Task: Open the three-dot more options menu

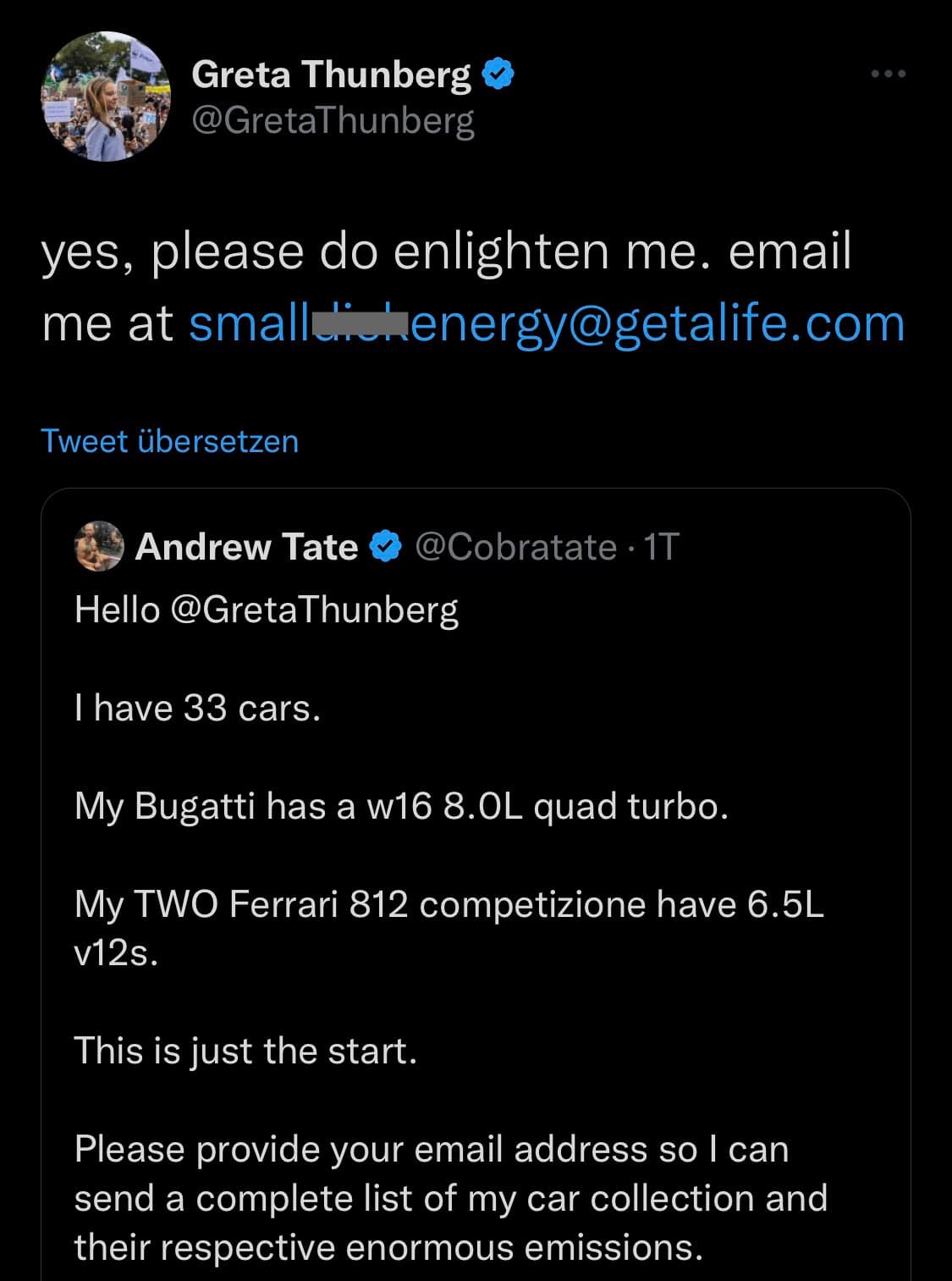Action: (889, 75)
